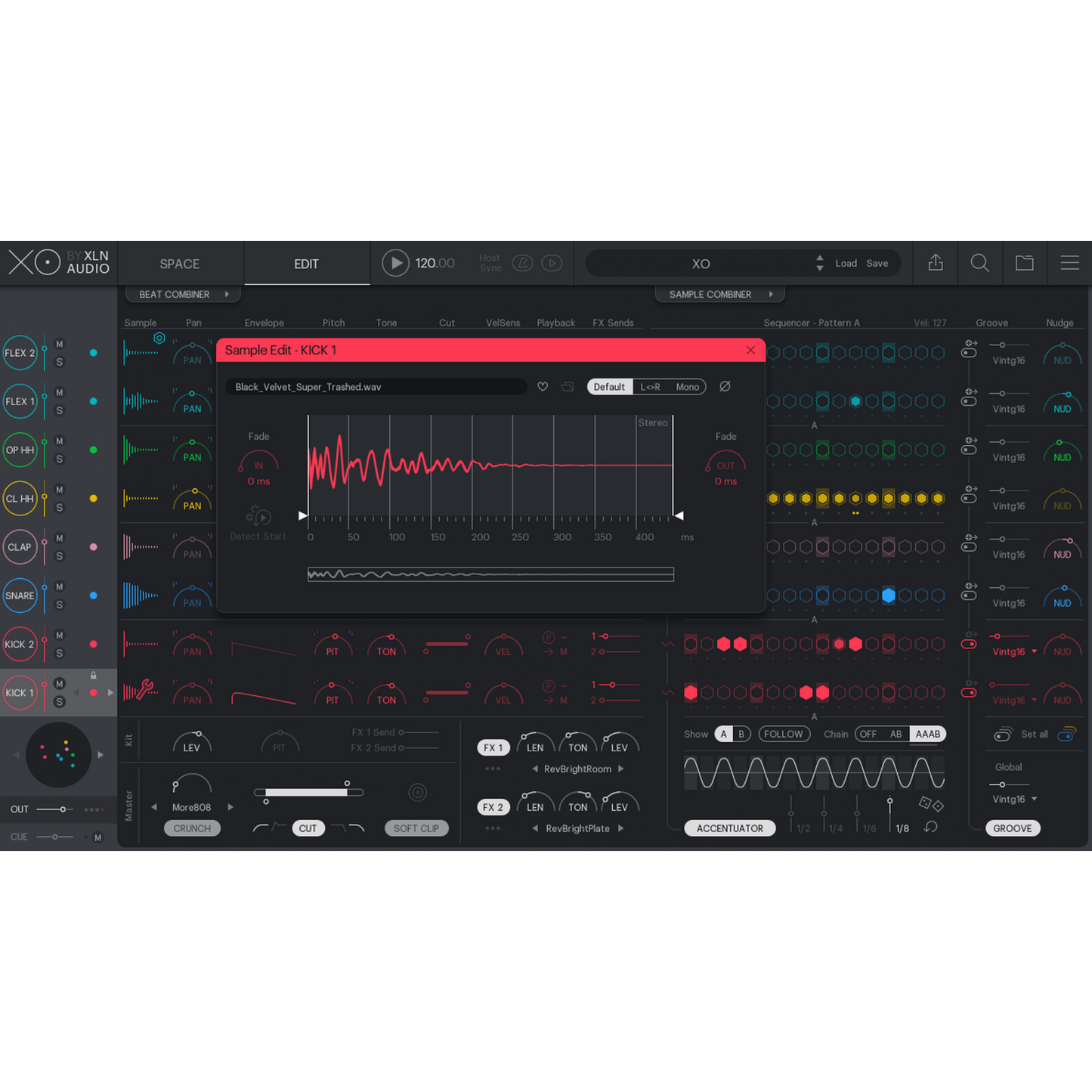Viewport: 1092px width, 1092px height.
Task: Click the wrench icon on KICK 1 sample
Action: point(144,689)
